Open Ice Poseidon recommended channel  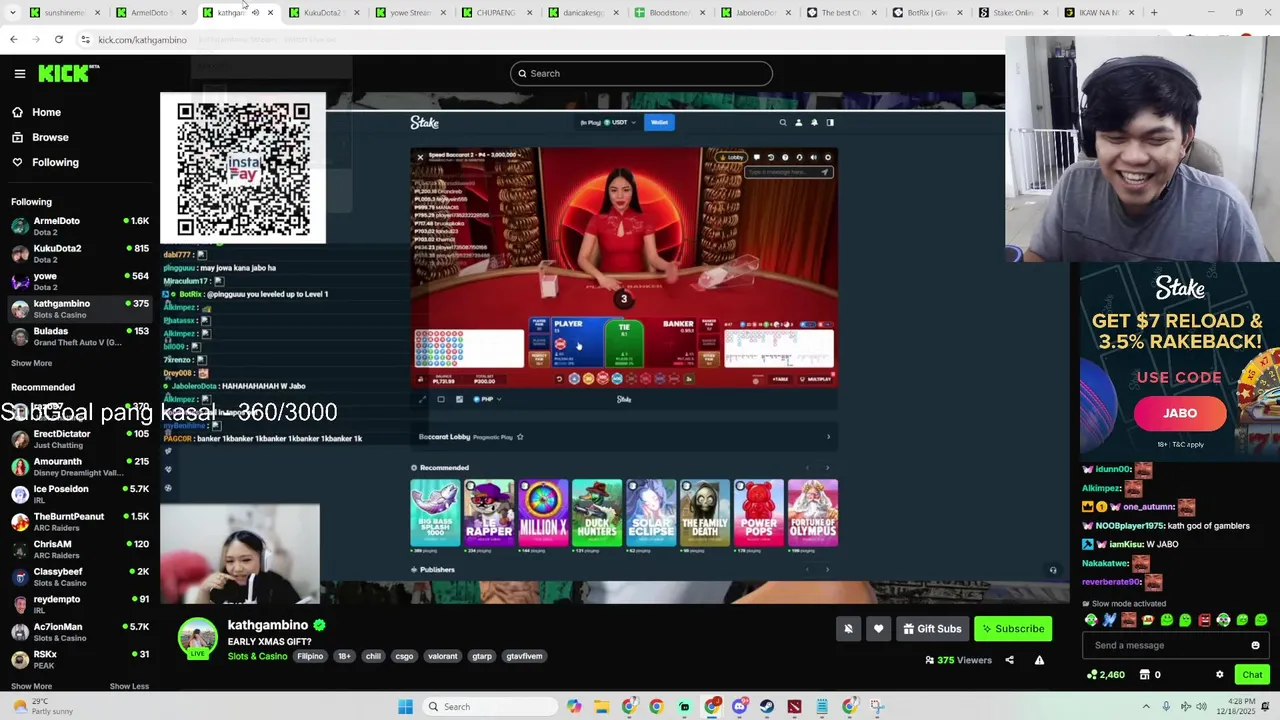coord(80,494)
